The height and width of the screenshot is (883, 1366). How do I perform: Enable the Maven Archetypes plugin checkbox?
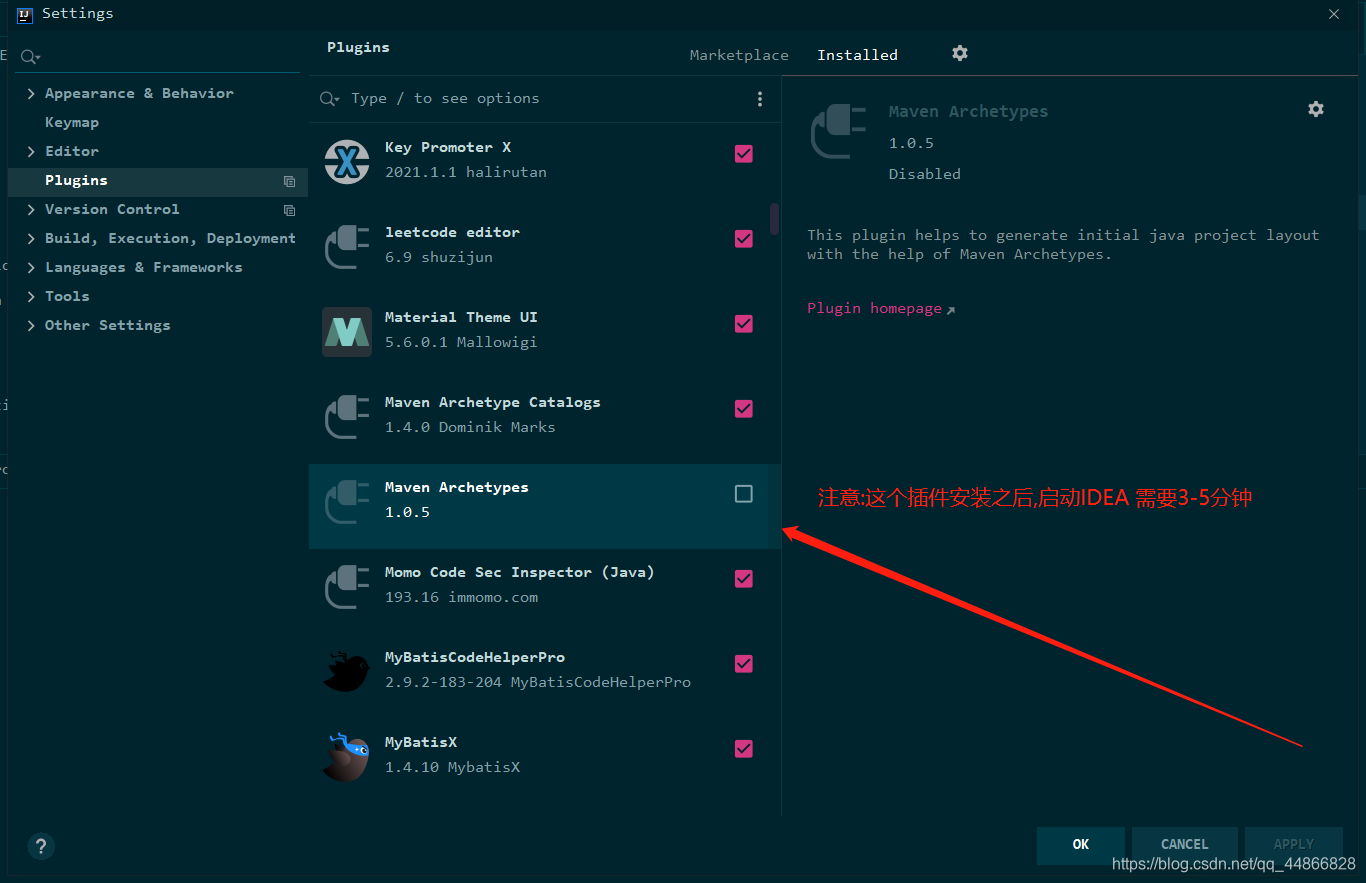pos(744,494)
